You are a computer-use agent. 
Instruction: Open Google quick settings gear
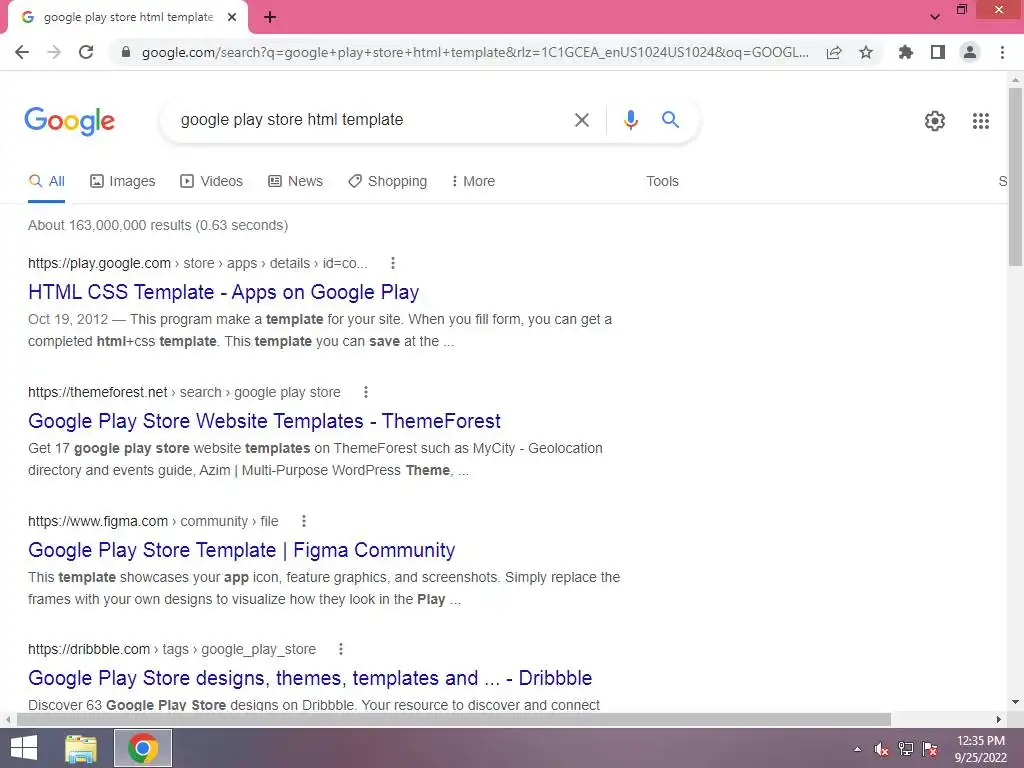[935, 121]
